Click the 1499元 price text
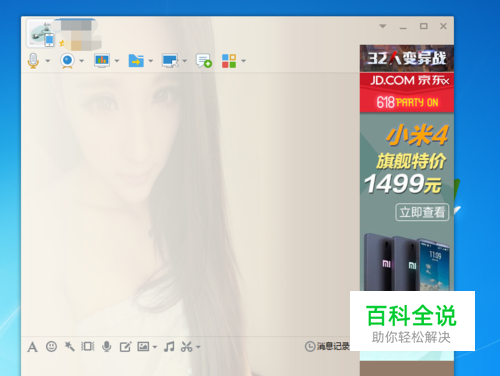 (403, 184)
